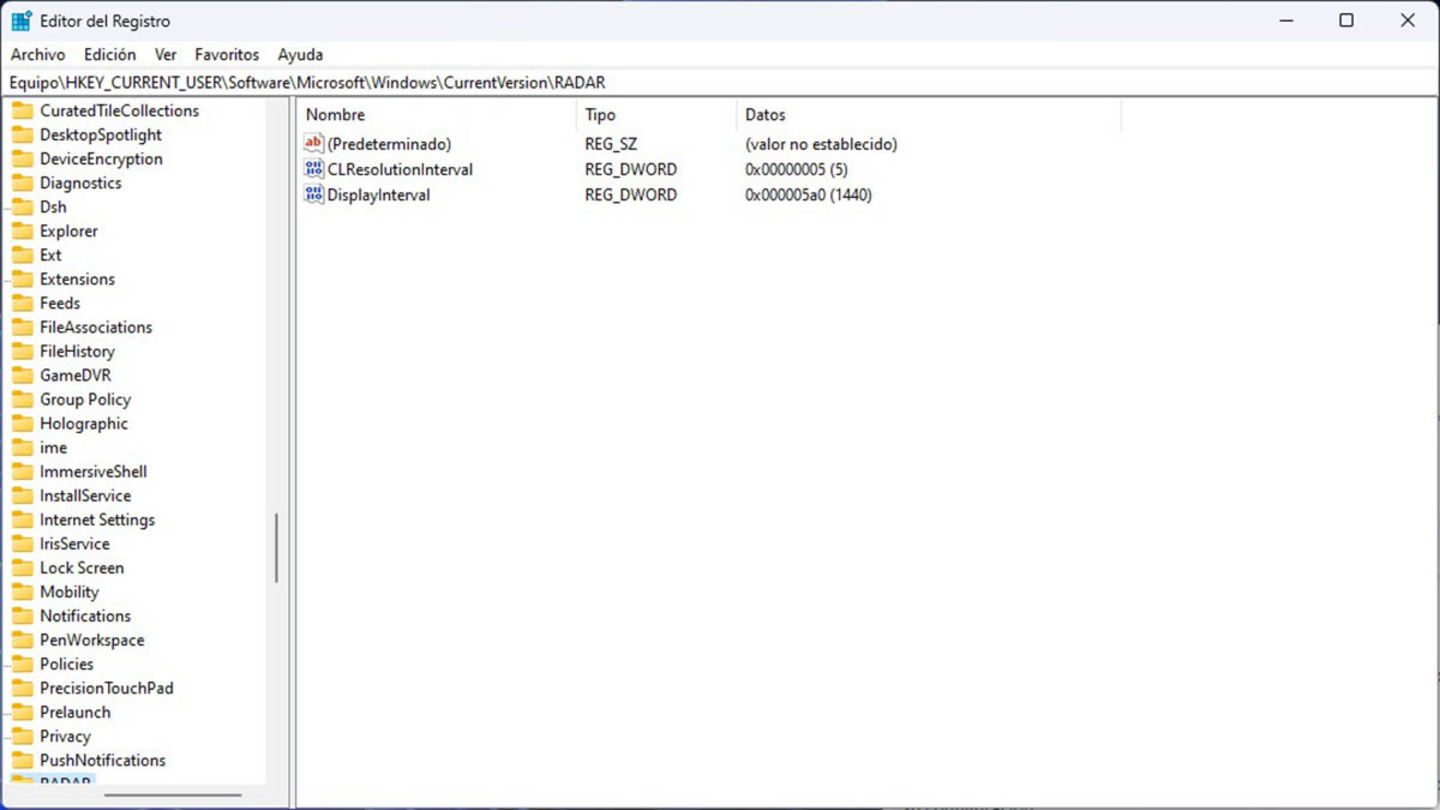
Task: Select the Privacy key name
Action: (65, 736)
